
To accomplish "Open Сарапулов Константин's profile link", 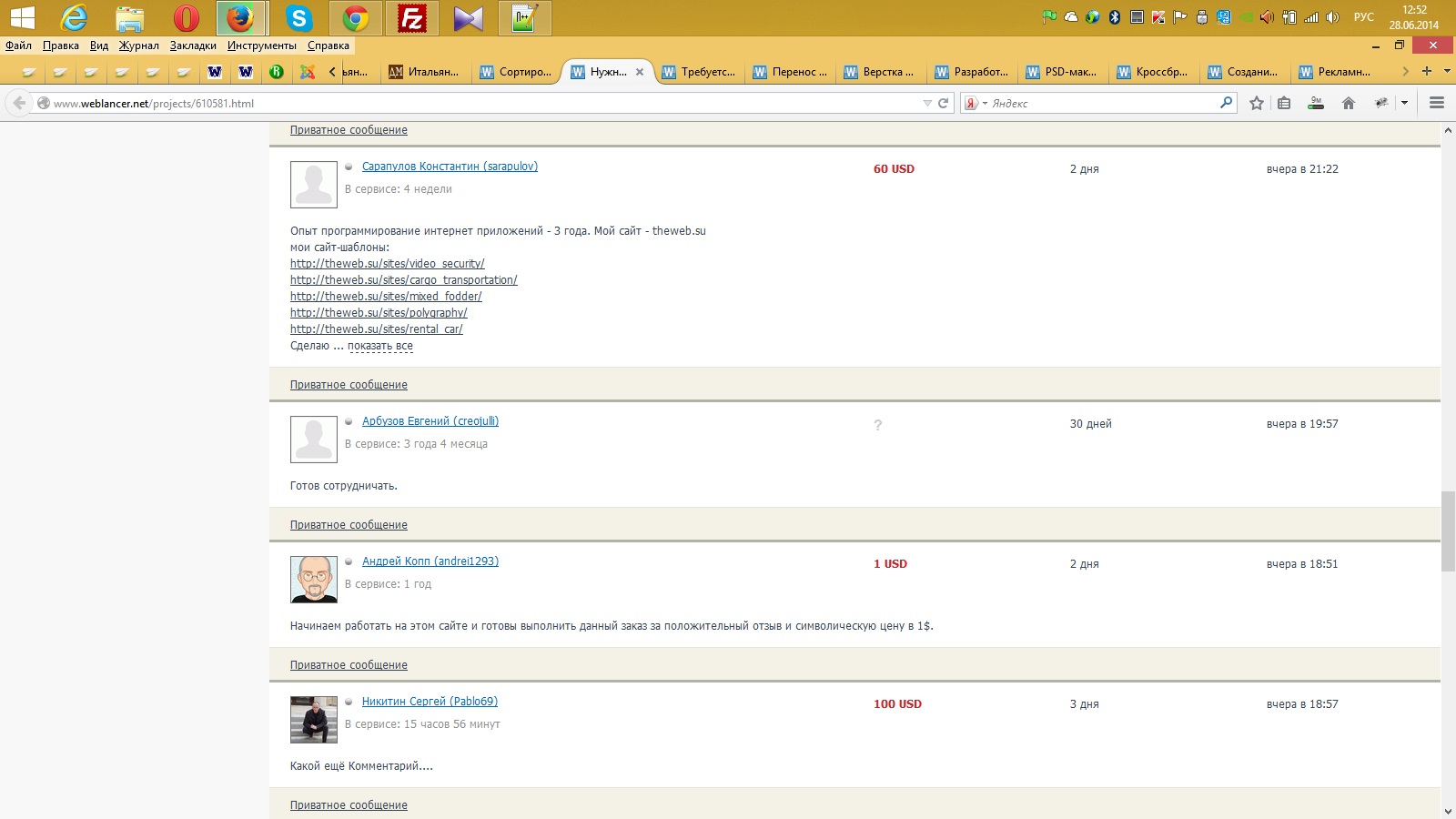I will click(450, 167).
